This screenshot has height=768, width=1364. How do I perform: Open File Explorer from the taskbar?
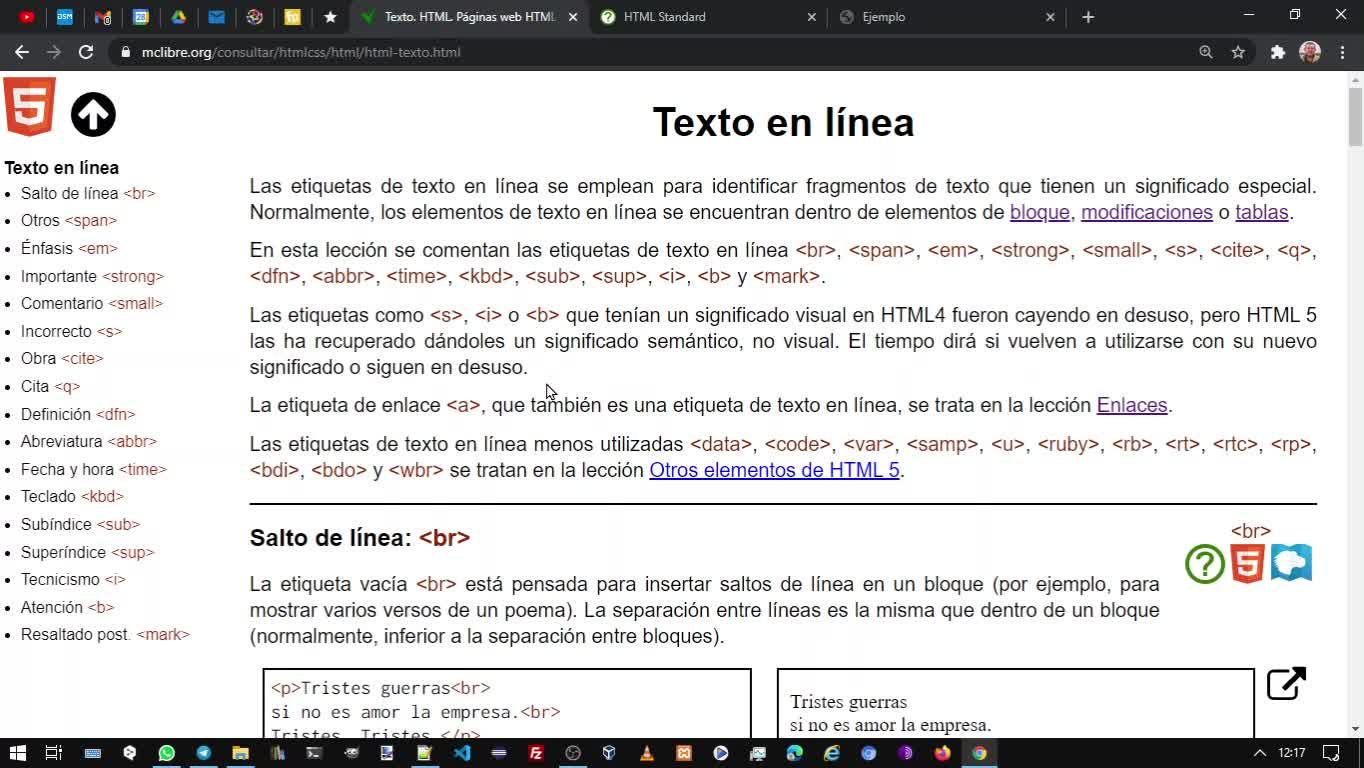point(240,753)
